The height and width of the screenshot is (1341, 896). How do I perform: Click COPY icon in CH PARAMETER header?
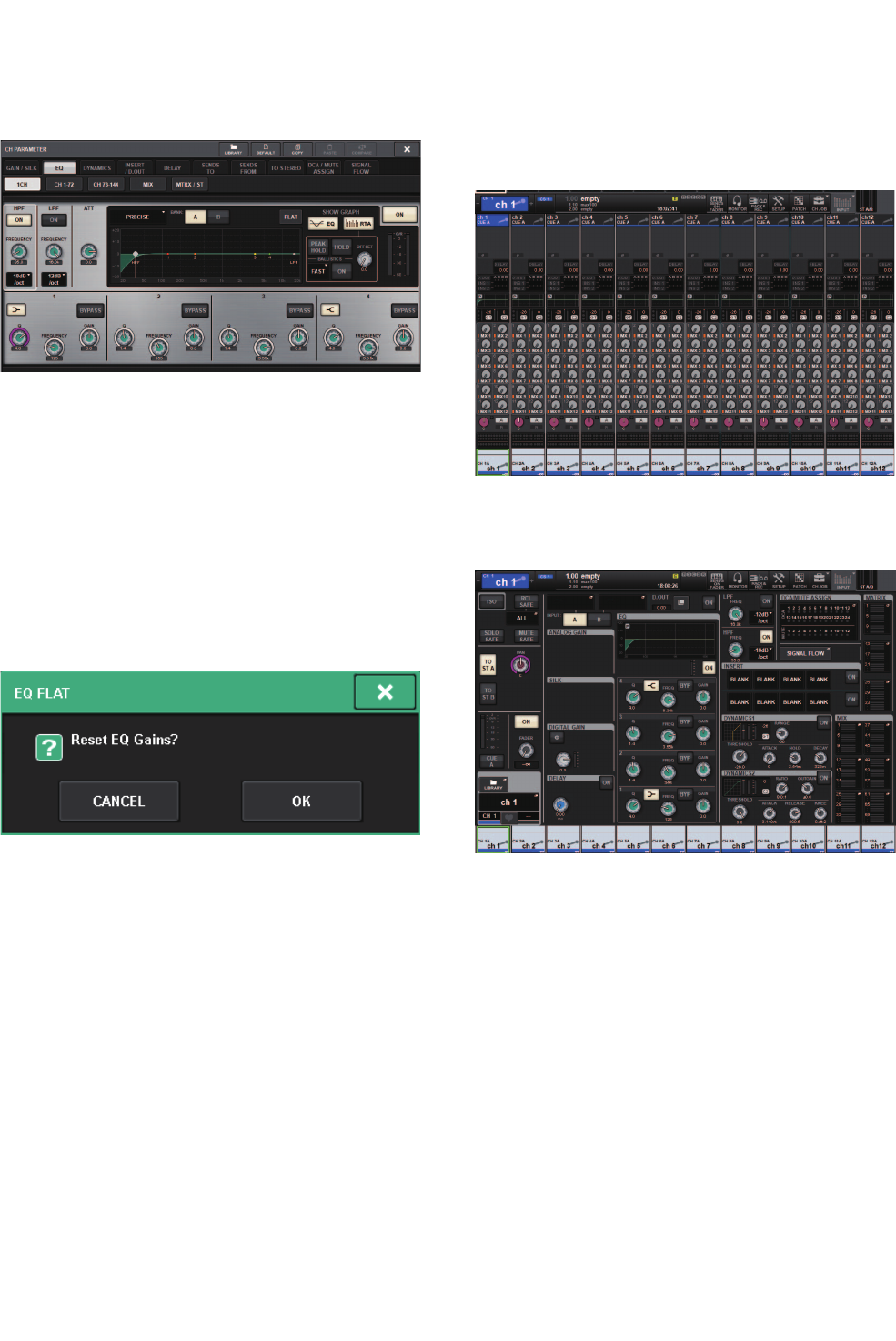click(297, 148)
